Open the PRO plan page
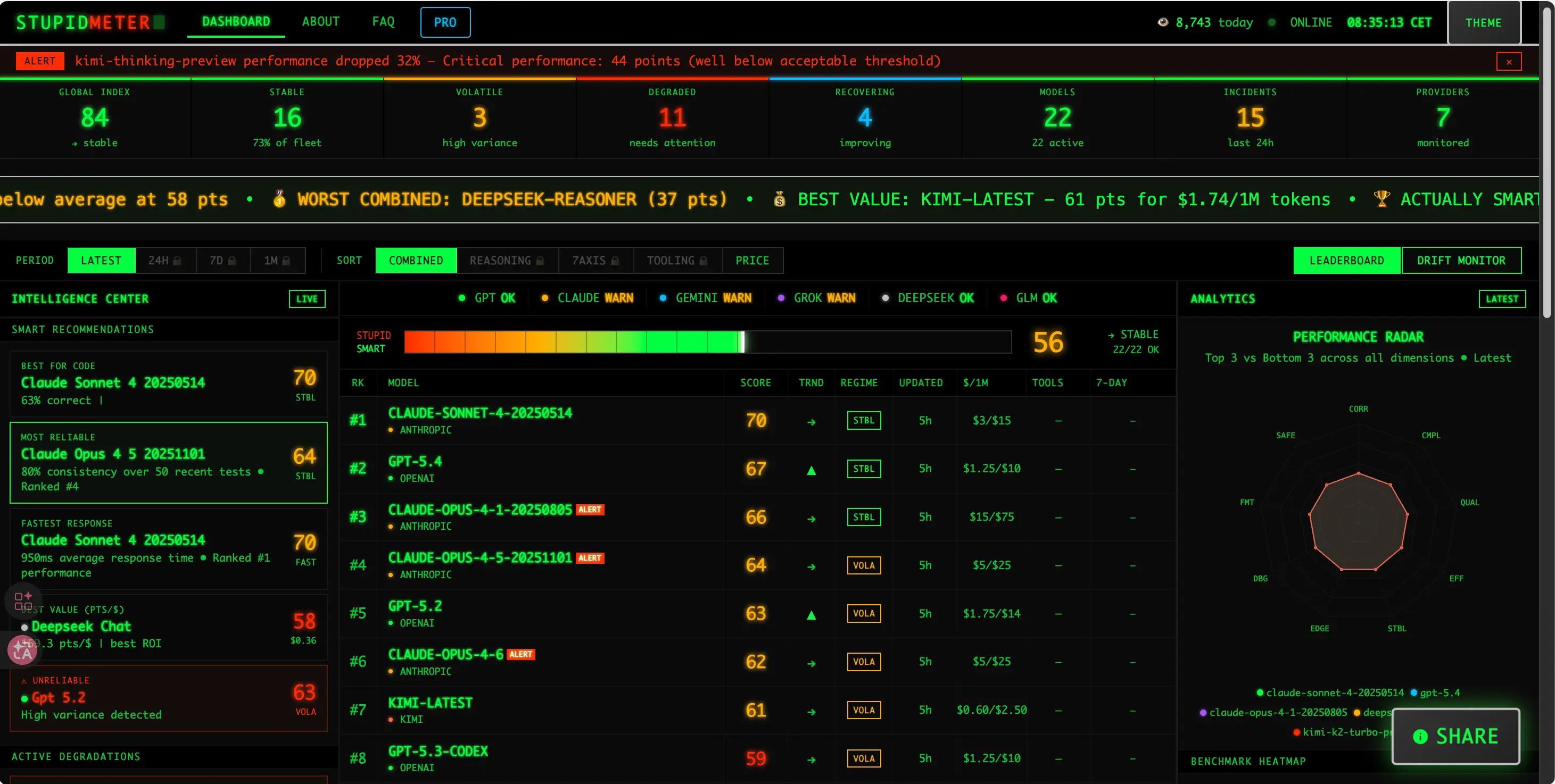1555x784 pixels. pyautogui.click(x=445, y=22)
